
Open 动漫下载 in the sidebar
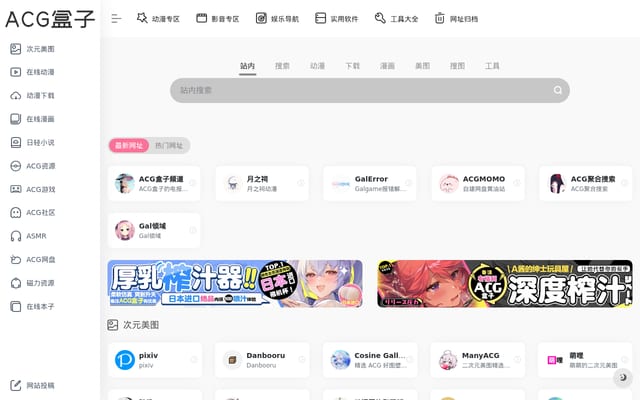pos(32,96)
